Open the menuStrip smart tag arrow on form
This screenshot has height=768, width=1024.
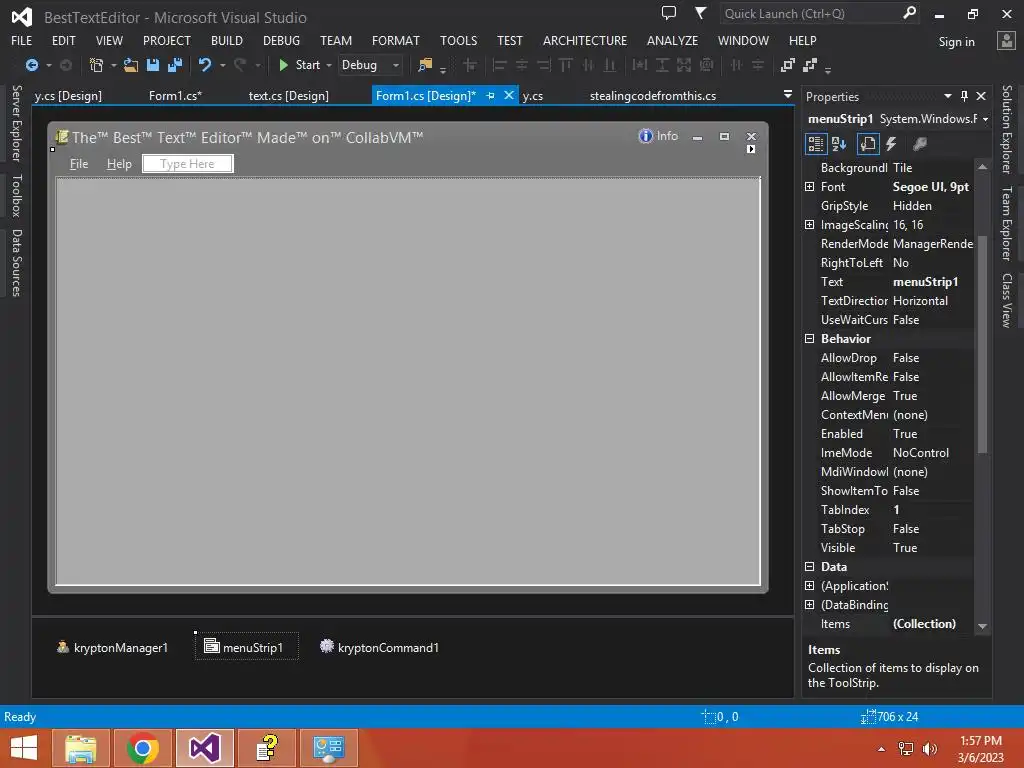pos(751,150)
